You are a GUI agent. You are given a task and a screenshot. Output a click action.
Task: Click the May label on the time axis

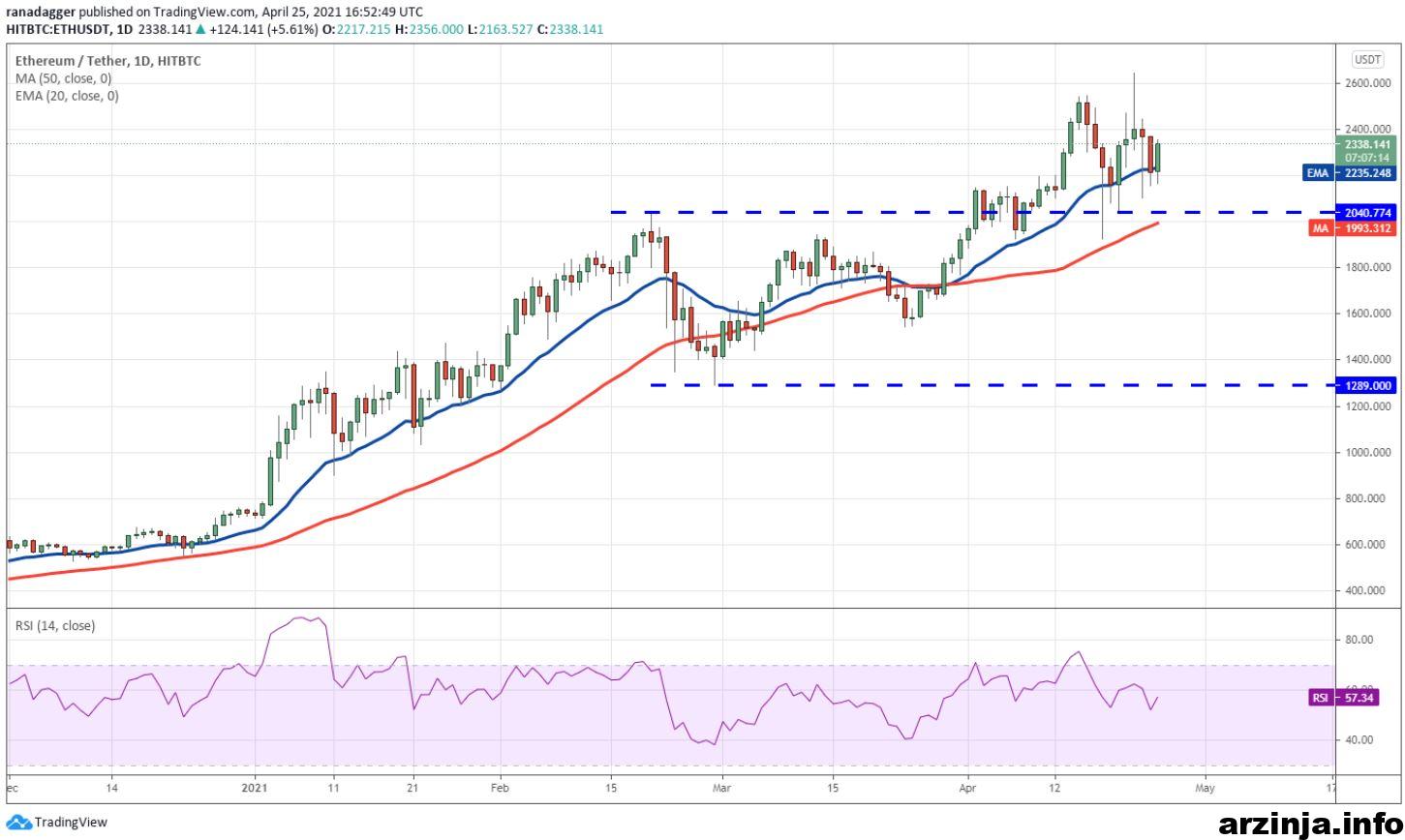pyautogui.click(x=1205, y=789)
